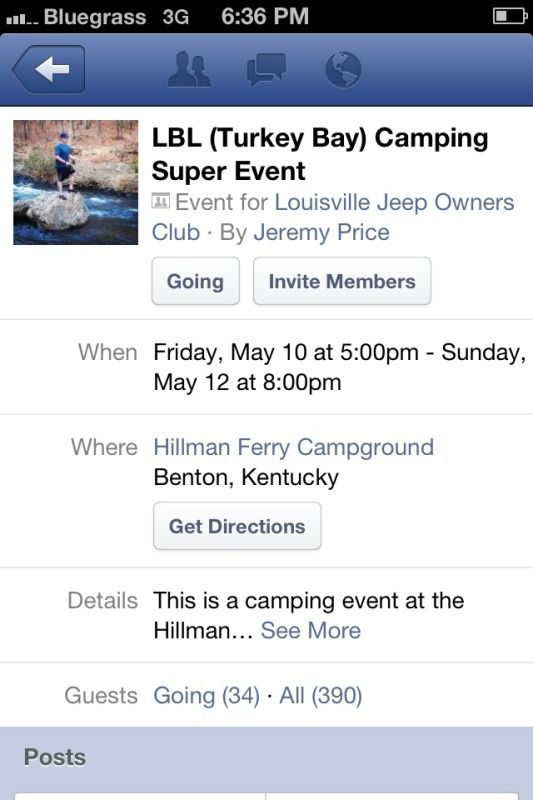
Task: Tap the signal strength bars icon
Action: (x=21, y=19)
